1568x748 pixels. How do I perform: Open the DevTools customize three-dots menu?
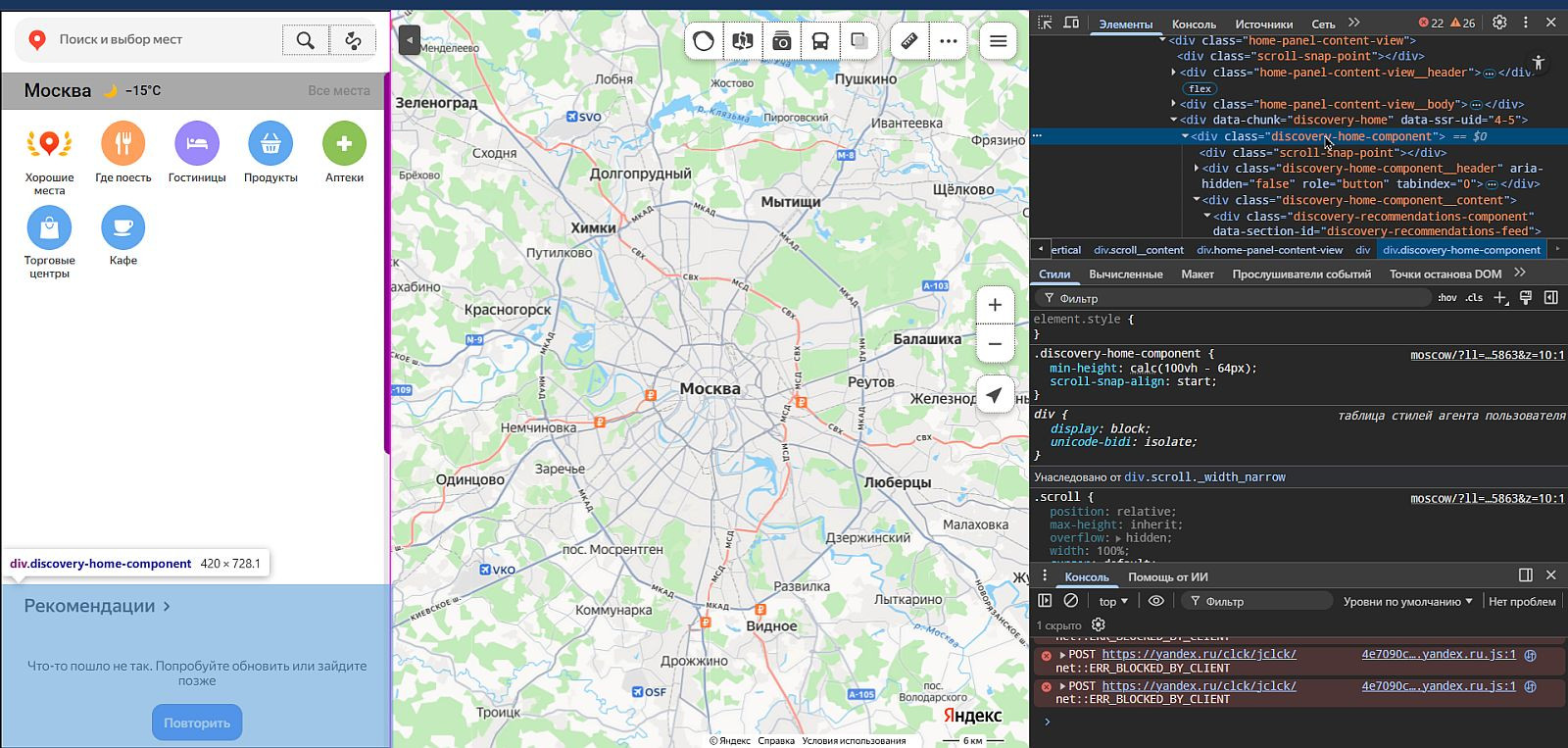(x=1525, y=23)
